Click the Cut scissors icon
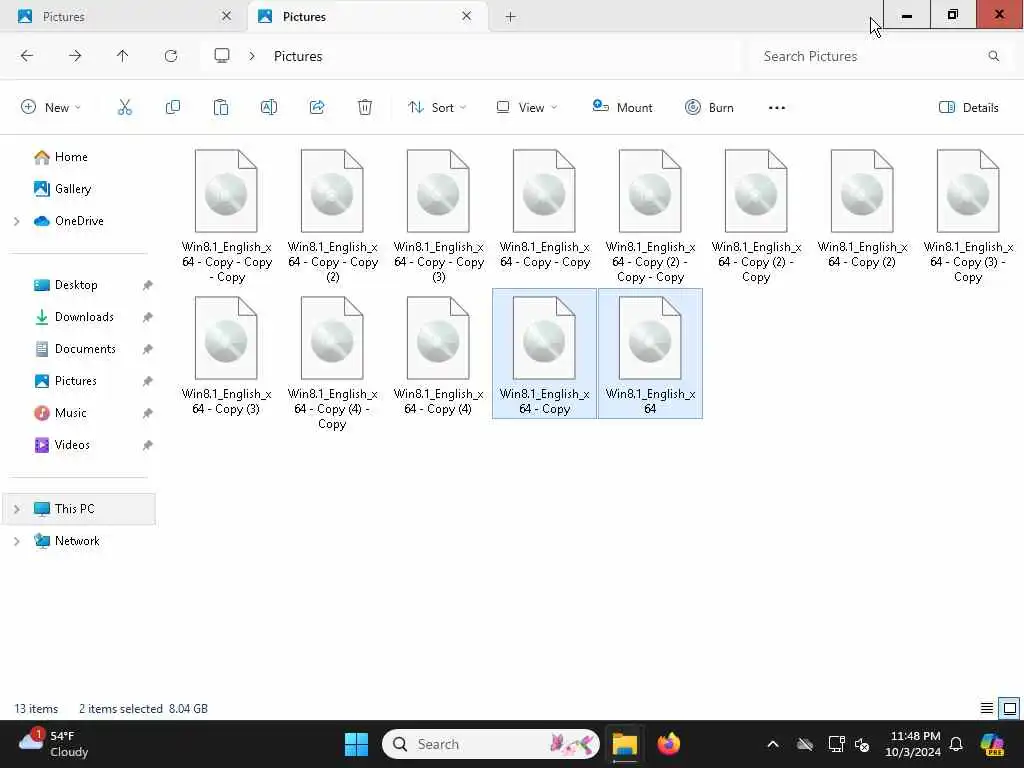This screenshot has width=1024, height=768. pyautogui.click(x=125, y=108)
